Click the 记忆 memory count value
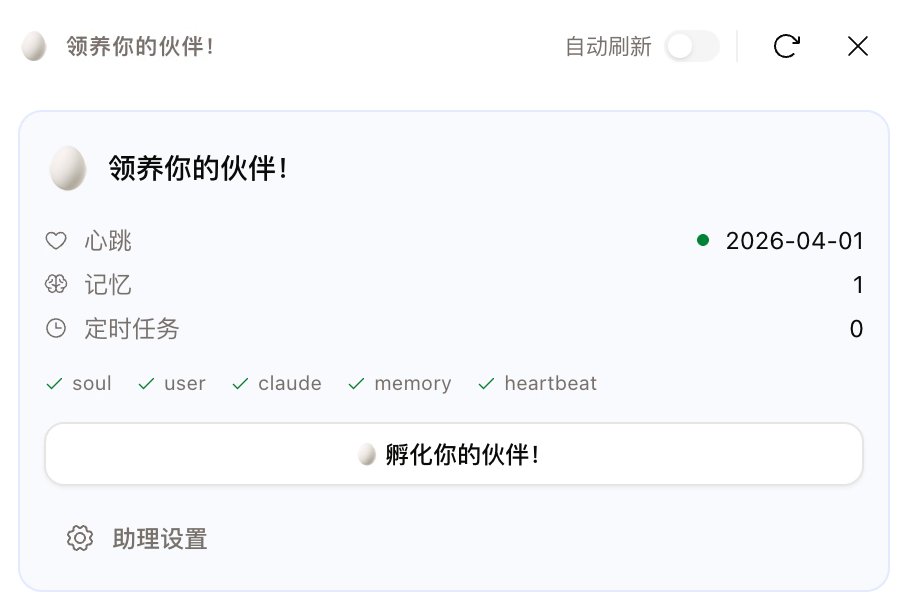The height and width of the screenshot is (614, 902). coord(857,285)
